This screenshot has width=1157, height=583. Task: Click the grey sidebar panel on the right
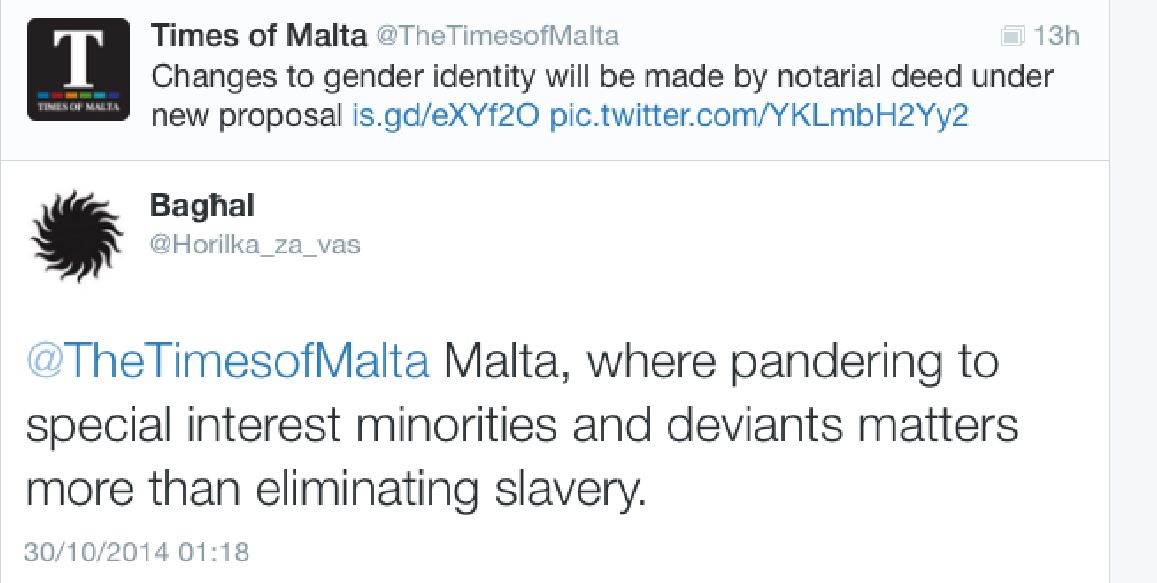point(1134,290)
